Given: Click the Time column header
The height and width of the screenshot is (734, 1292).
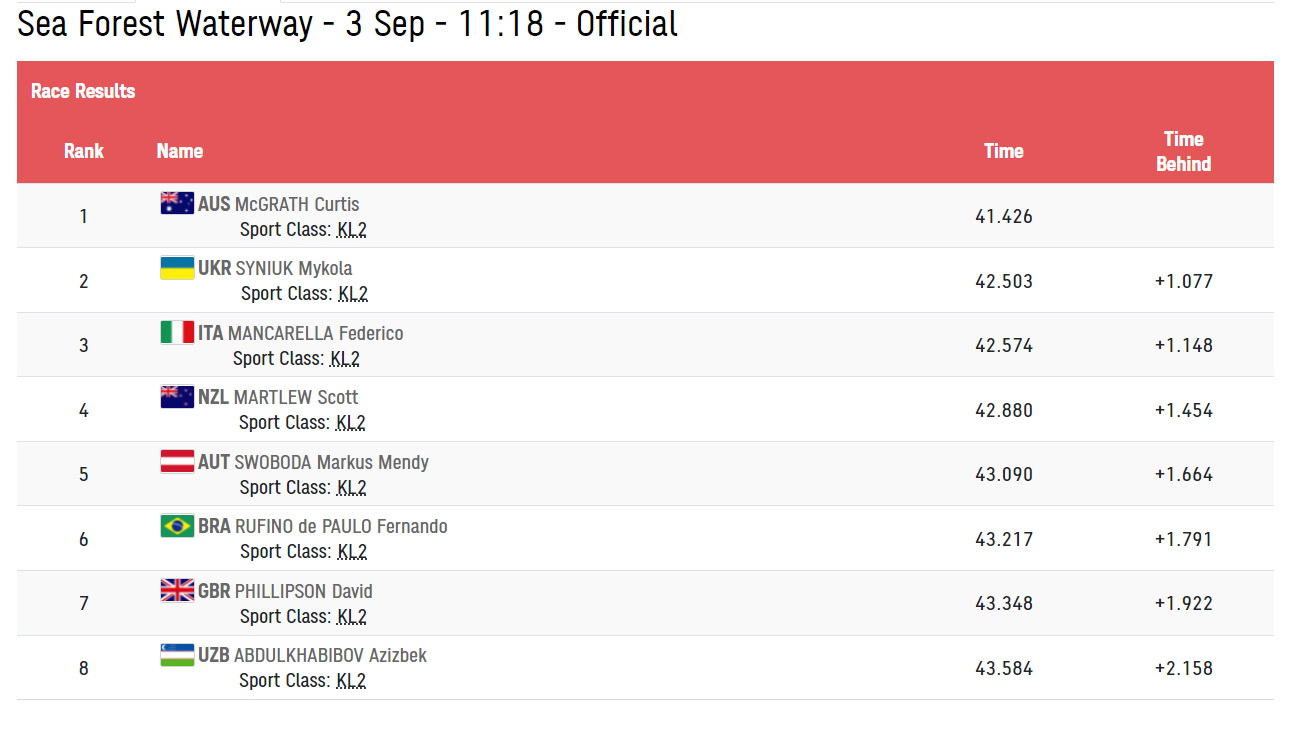Looking at the screenshot, I should click(1004, 151).
